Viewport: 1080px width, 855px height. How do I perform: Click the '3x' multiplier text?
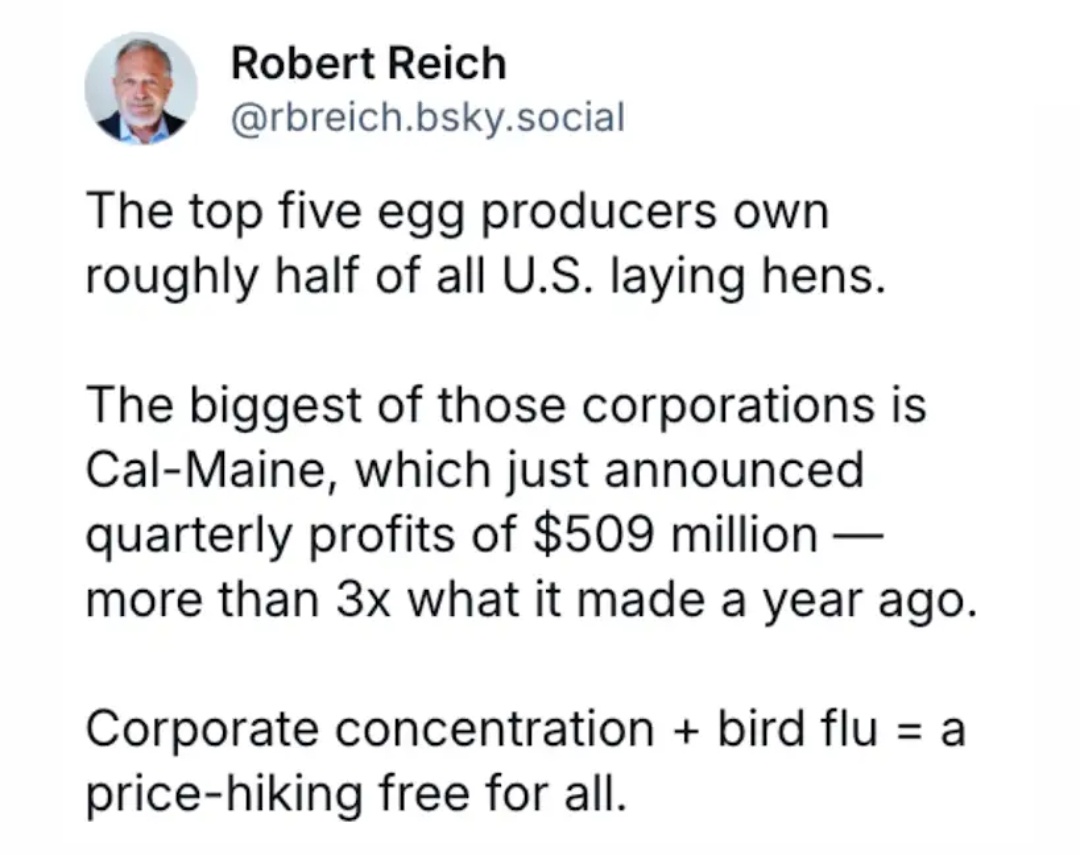[364, 600]
